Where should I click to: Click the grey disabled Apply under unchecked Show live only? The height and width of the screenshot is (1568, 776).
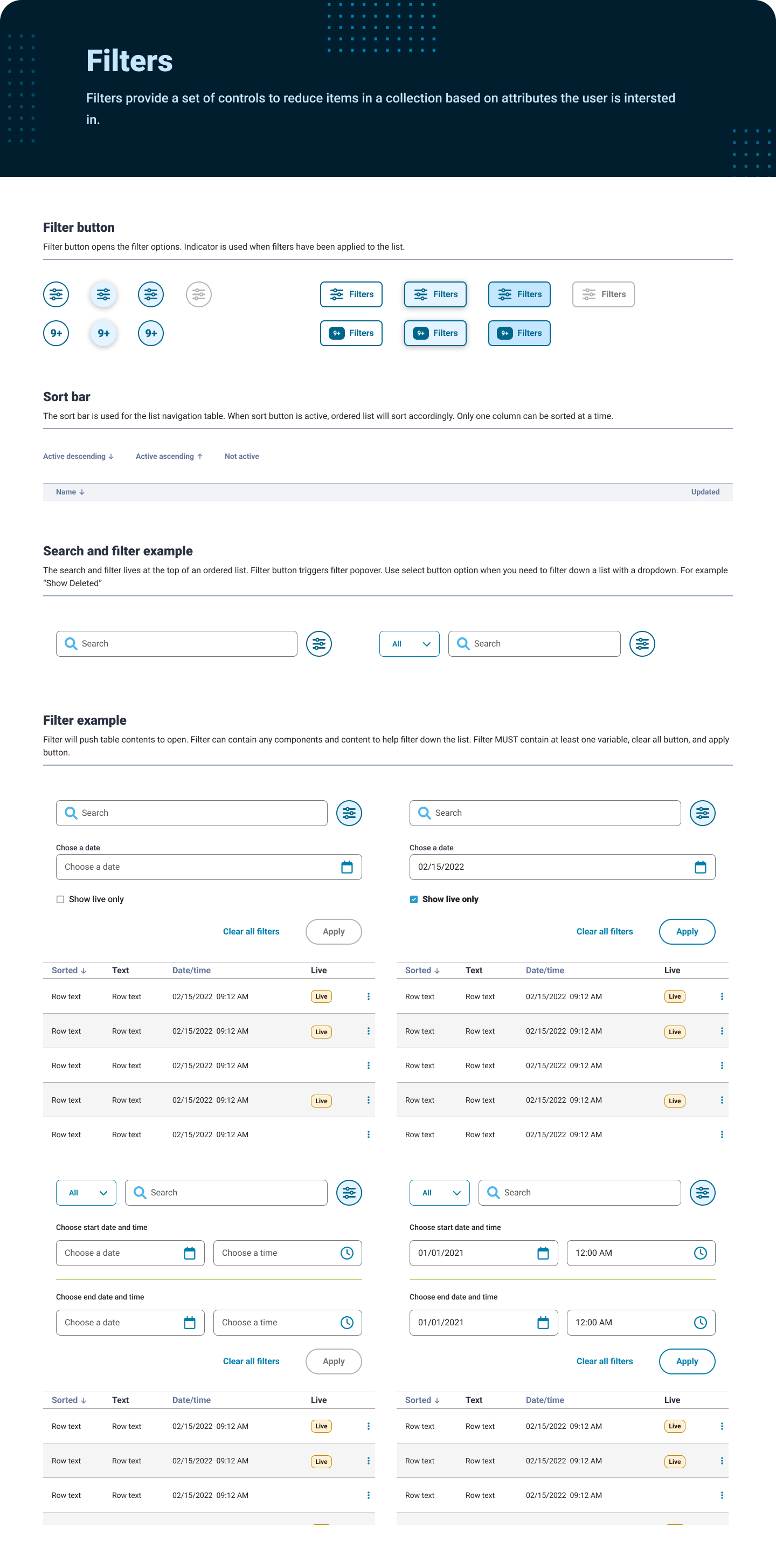pyautogui.click(x=333, y=932)
